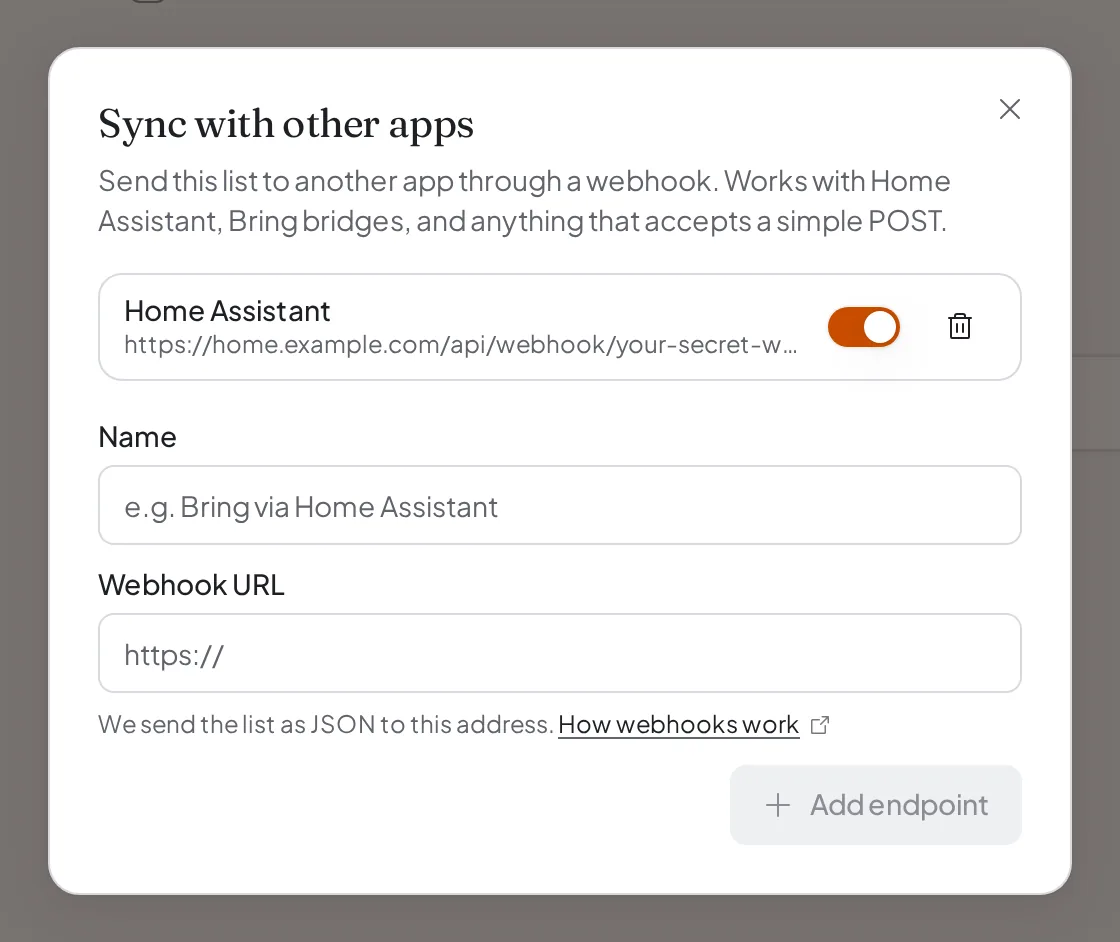Close the Sync with other apps dialog

pos(1009,109)
